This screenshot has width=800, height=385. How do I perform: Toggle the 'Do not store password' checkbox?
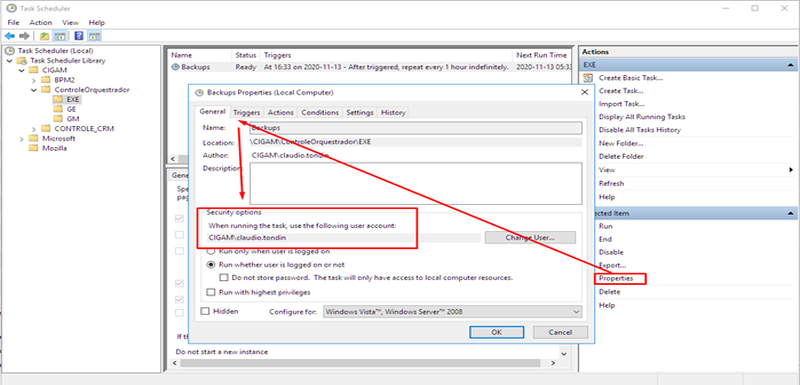[x=223, y=278]
